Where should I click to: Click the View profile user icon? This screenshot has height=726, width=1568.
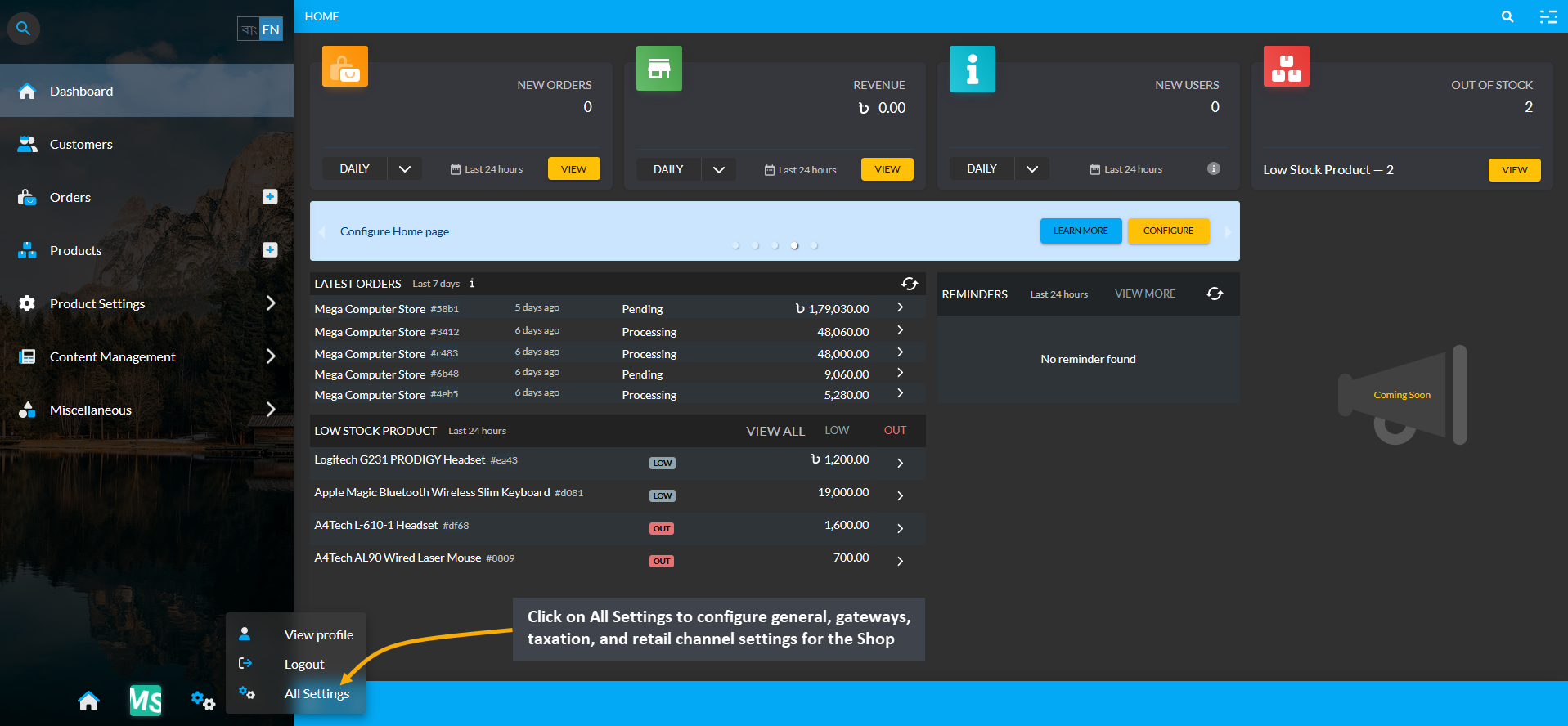[x=245, y=634]
